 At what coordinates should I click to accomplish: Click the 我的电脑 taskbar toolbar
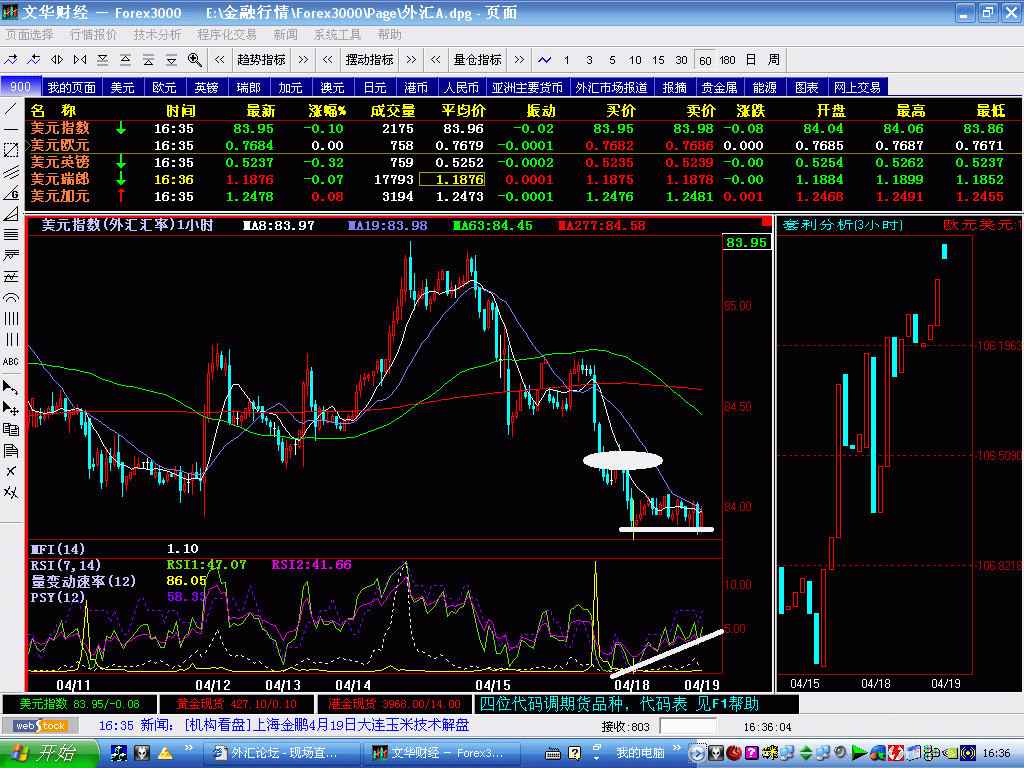640,753
